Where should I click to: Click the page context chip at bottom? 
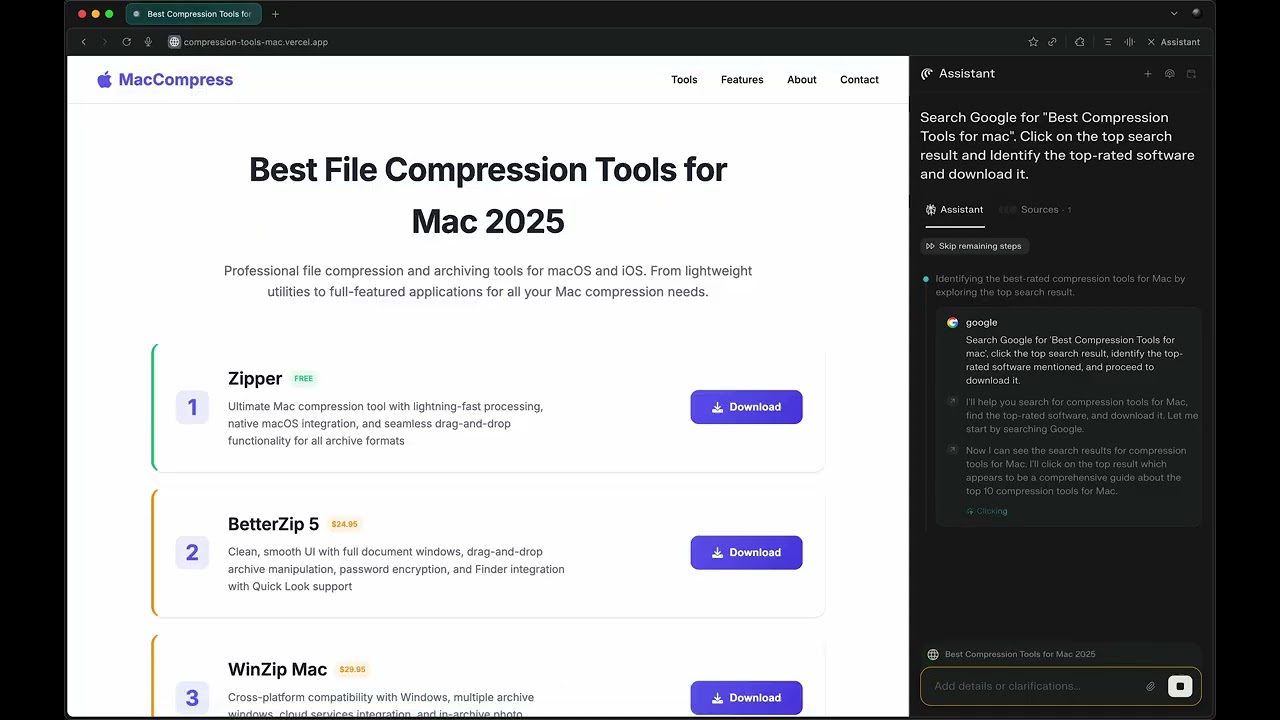point(1012,654)
